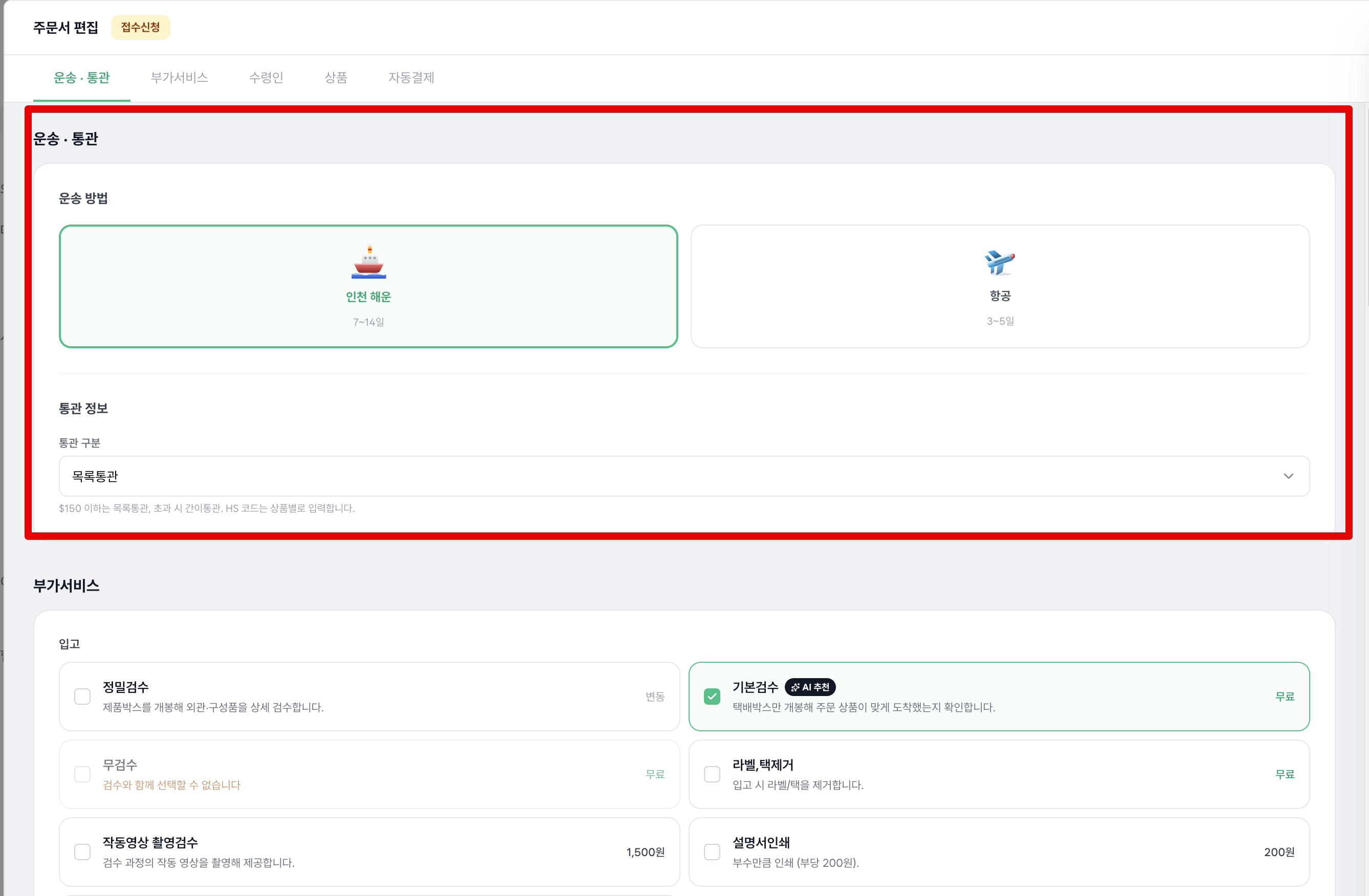Image resolution: width=1369 pixels, height=896 pixels.
Task: Open the 자동결제 tab
Action: point(411,78)
